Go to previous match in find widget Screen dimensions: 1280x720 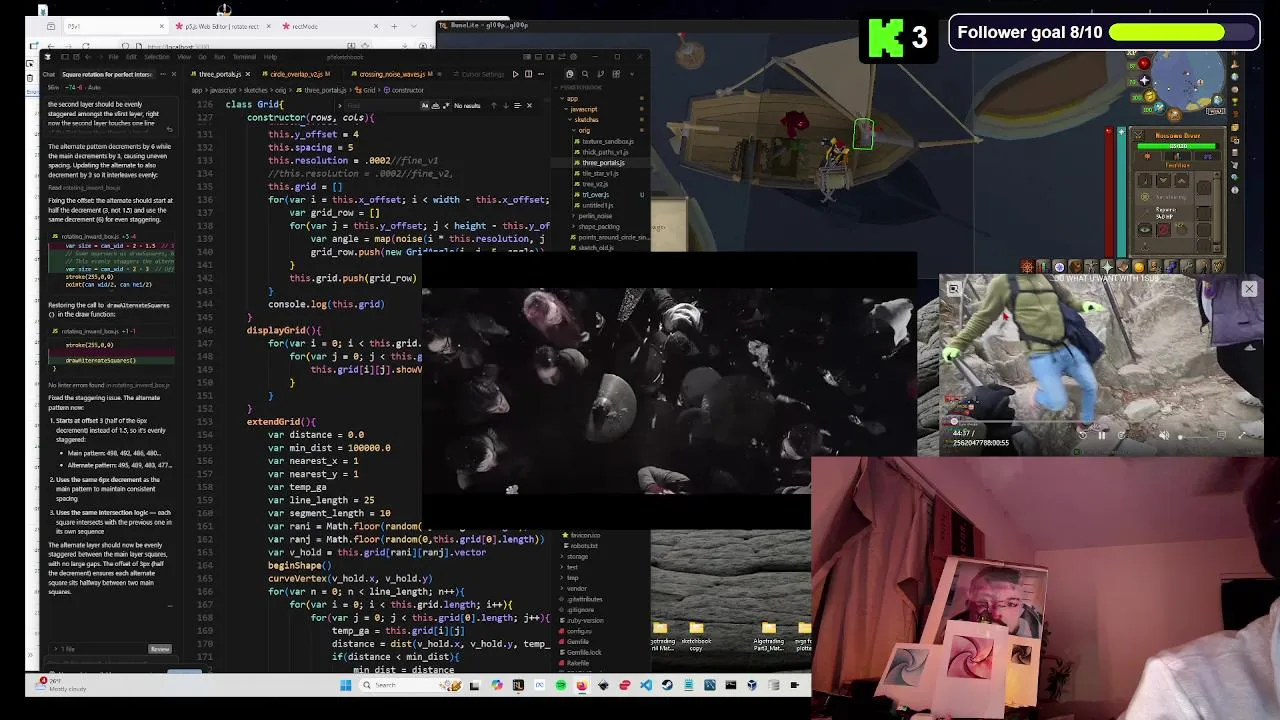[493, 105]
